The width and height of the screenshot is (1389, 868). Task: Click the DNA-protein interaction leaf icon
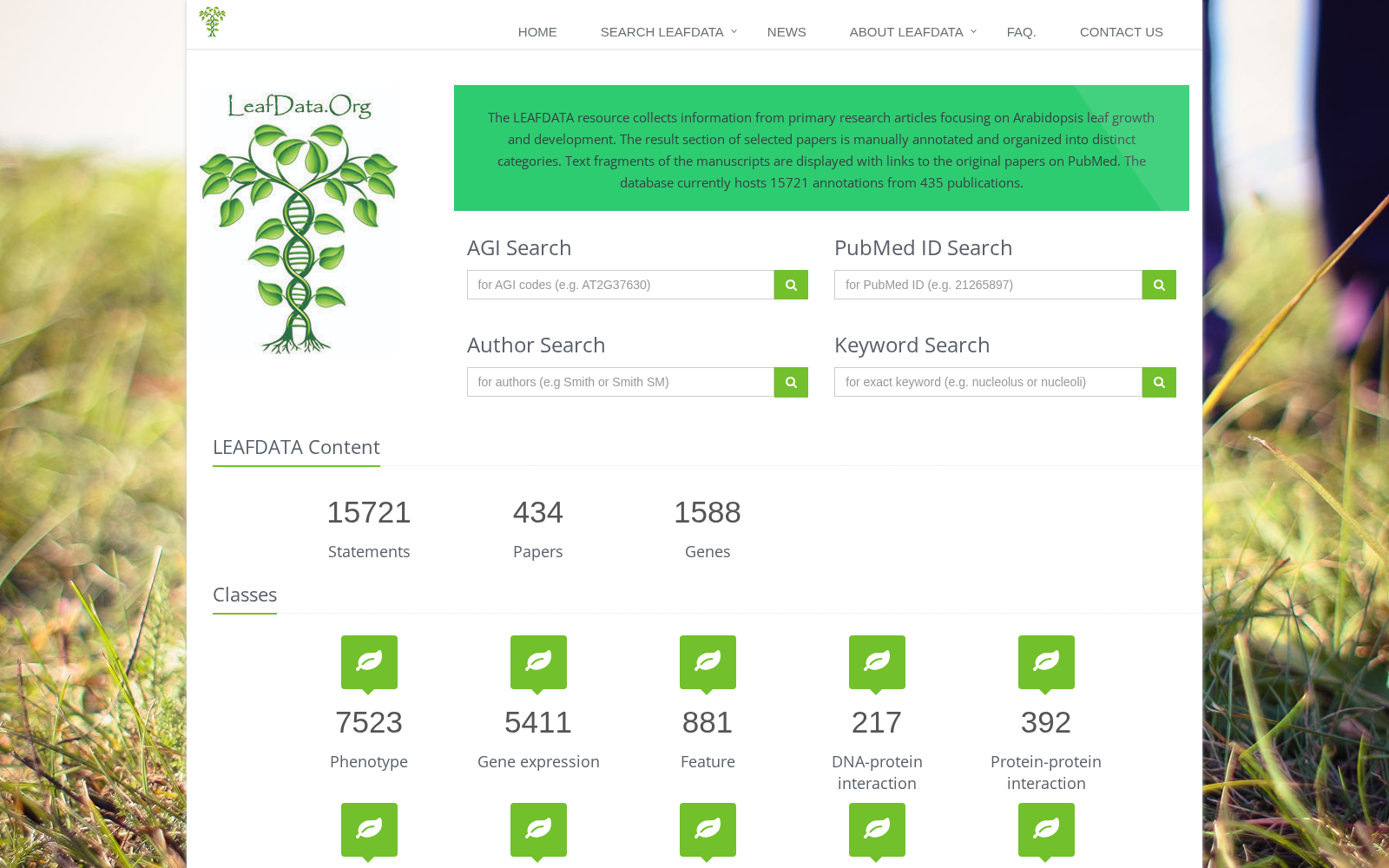[877, 662]
